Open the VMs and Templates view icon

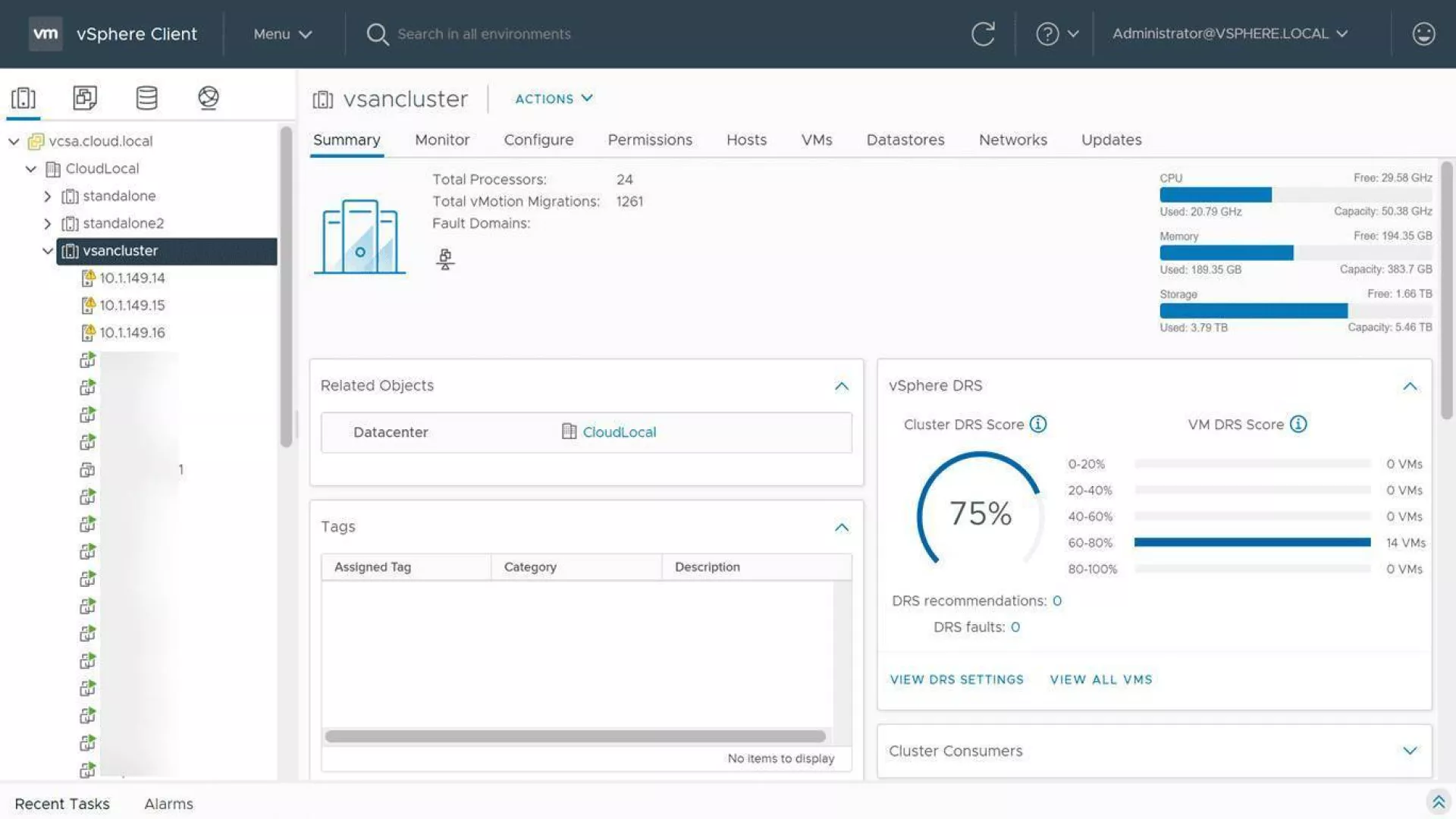tap(85, 98)
